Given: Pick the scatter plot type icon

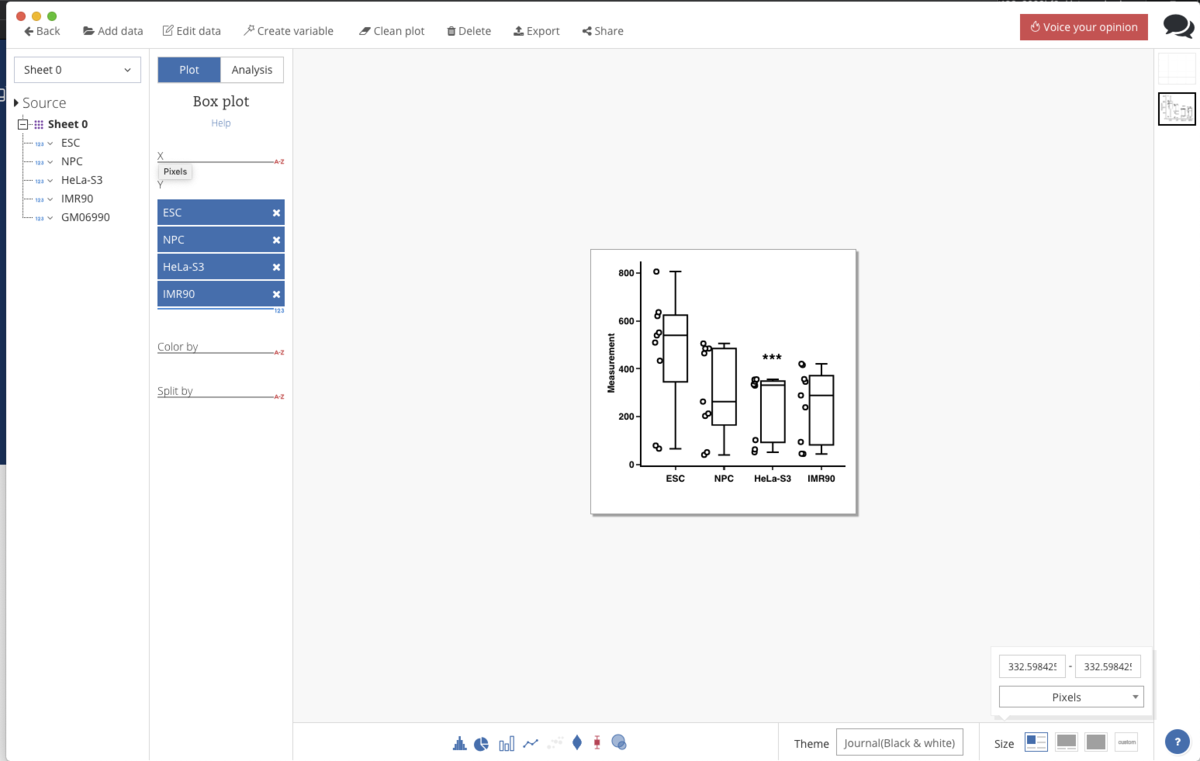Looking at the screenshot, I should pyautogui.click(x=555, y=743).
